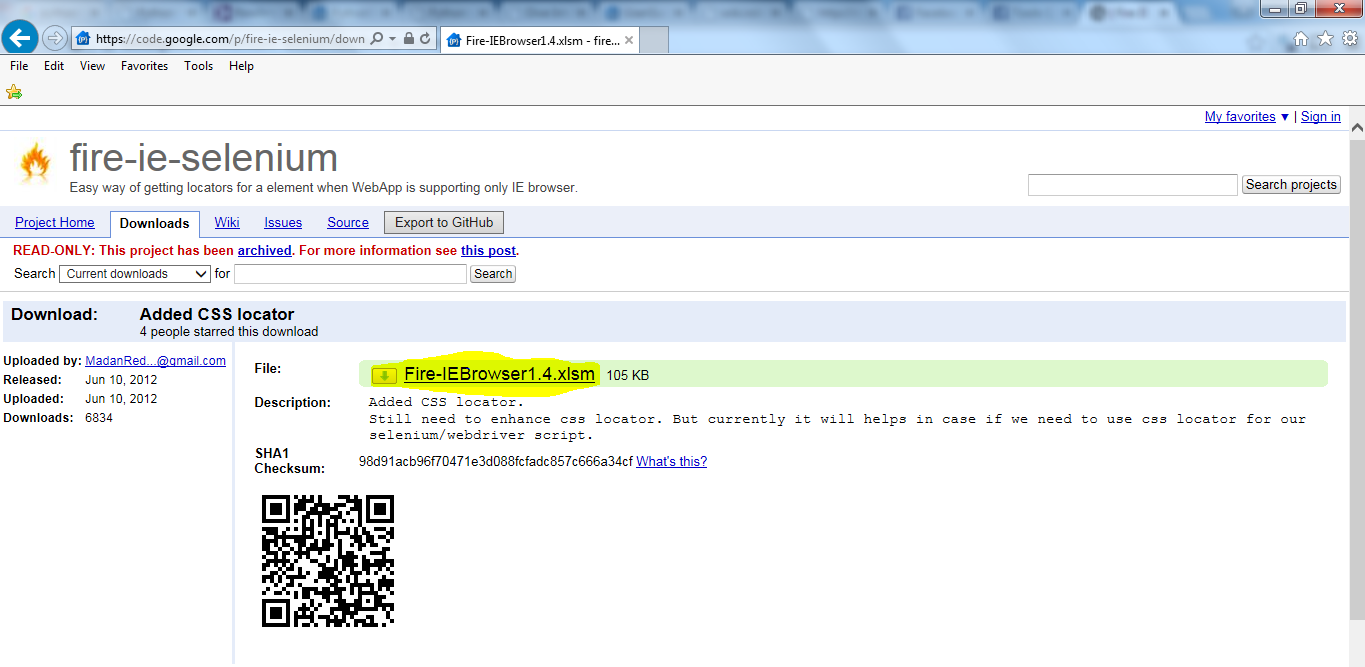1365x667 pixels.
Task: Follow the 'archived' link
Action: tap(265, 251)
